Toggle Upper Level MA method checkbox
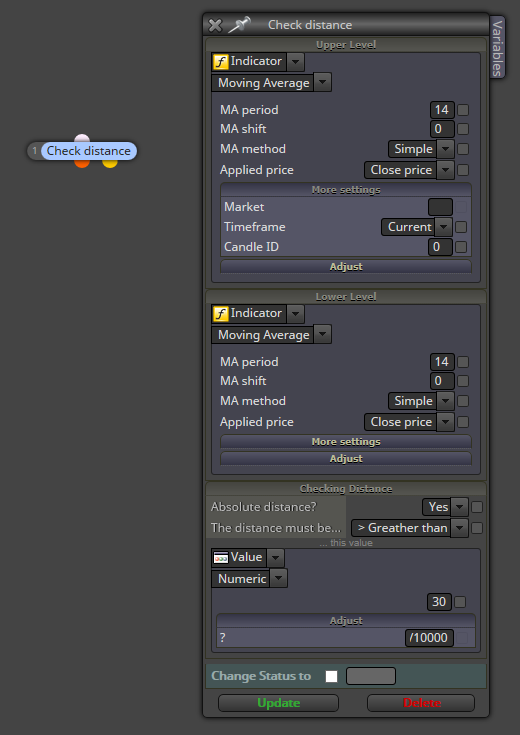This screenshot has height=735, width=520. [x=463, y=149]
